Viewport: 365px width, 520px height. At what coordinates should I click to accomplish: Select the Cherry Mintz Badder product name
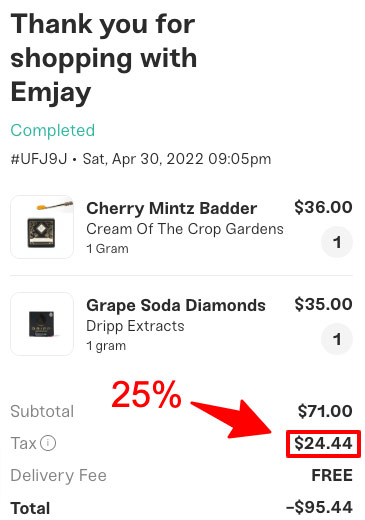pyautogui.click(x=171, y=208)
